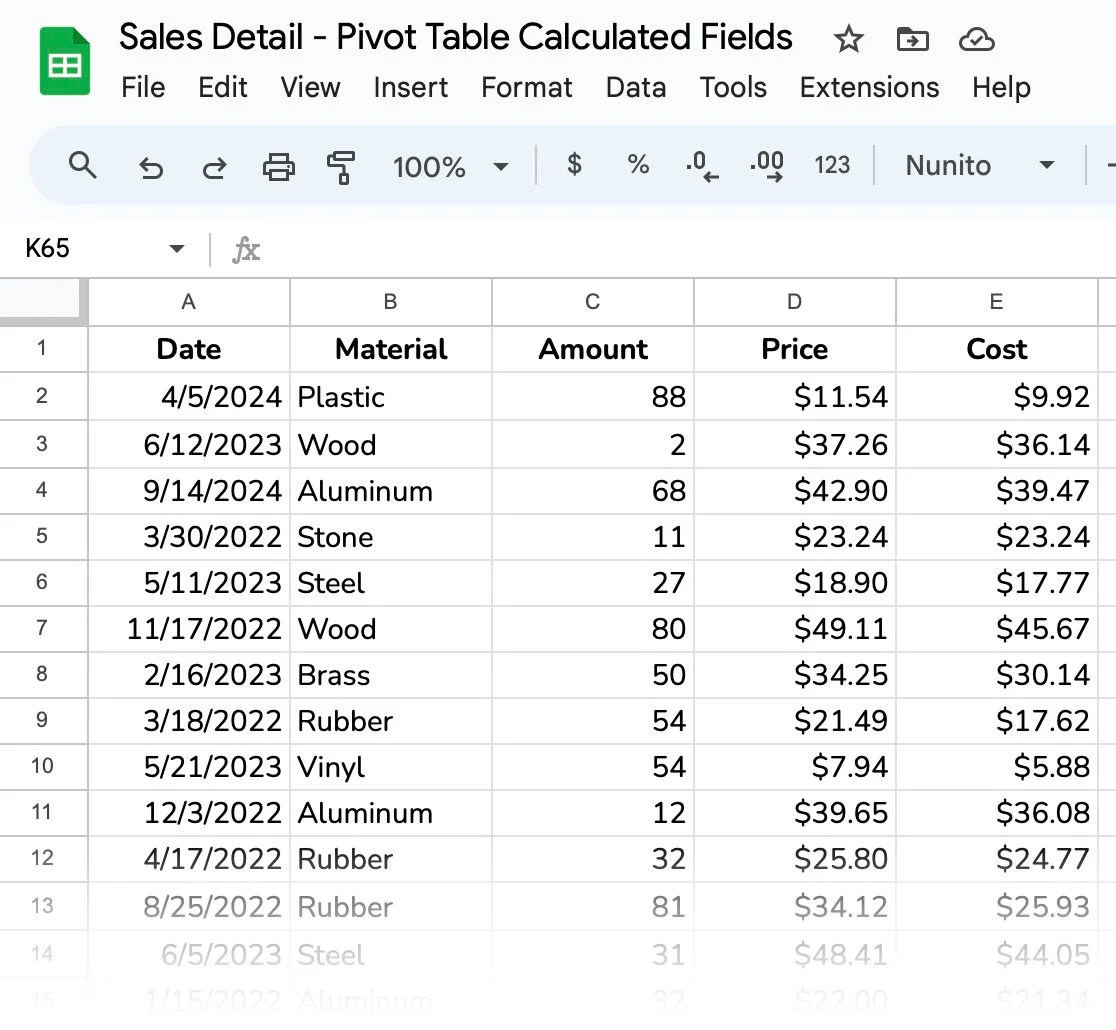Image resolution: width=1116 pixels, height=1030 pixels.
Task: Open the 123 more formats button
Action: click(832, 166)
